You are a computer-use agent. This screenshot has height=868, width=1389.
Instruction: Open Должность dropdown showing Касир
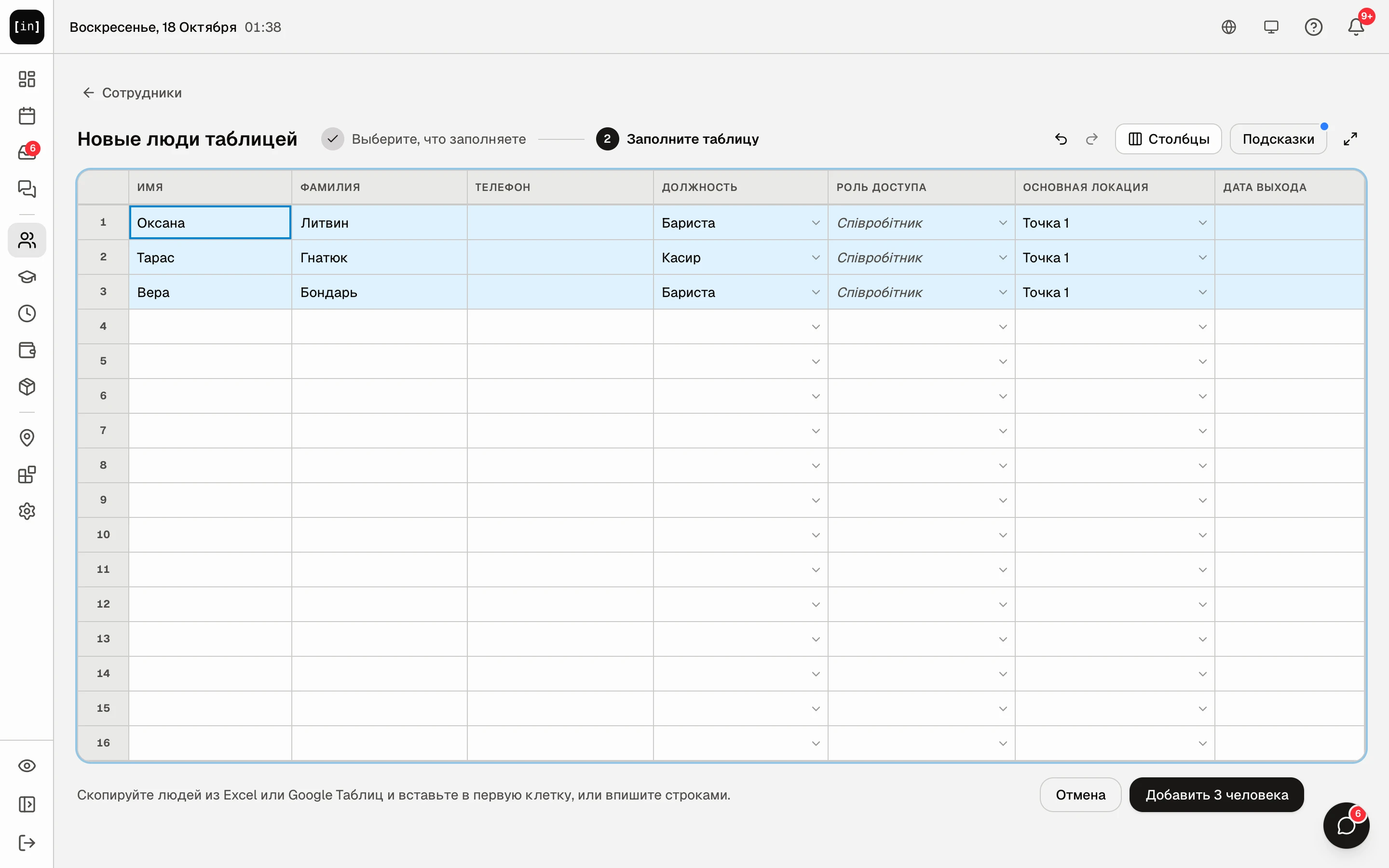(x=816, y=258)
